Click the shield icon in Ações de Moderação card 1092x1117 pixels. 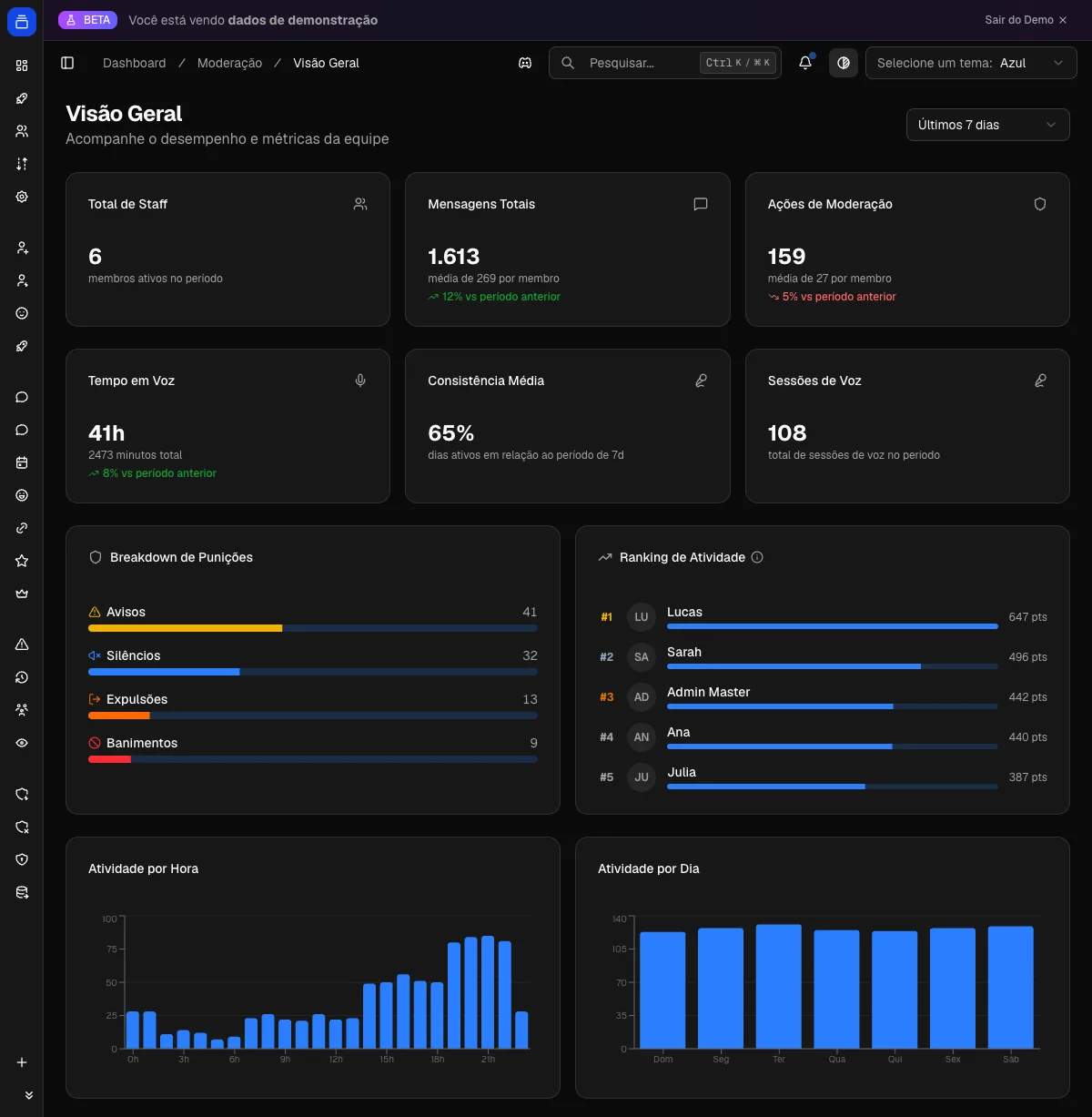click(x=1040, y=204)
